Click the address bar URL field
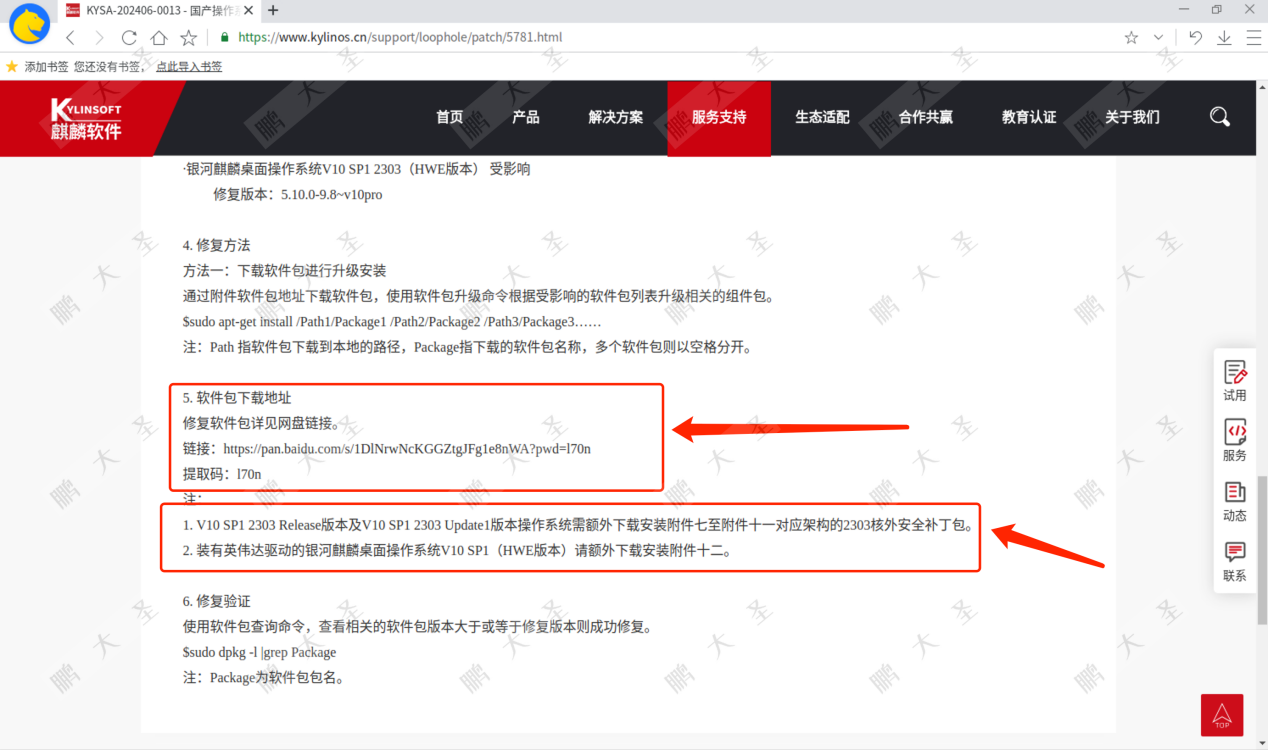 [660, 37]
